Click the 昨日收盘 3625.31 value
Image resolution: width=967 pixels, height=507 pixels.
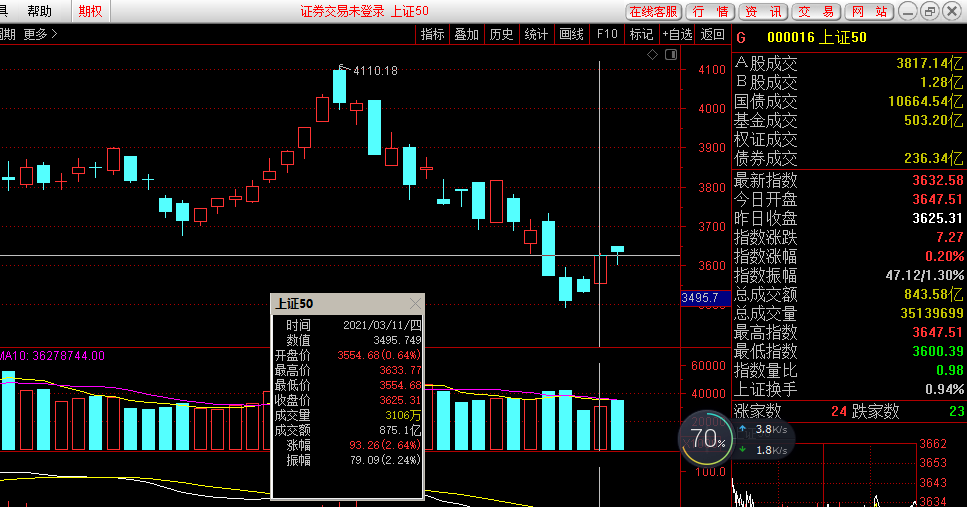pos(937,218)
